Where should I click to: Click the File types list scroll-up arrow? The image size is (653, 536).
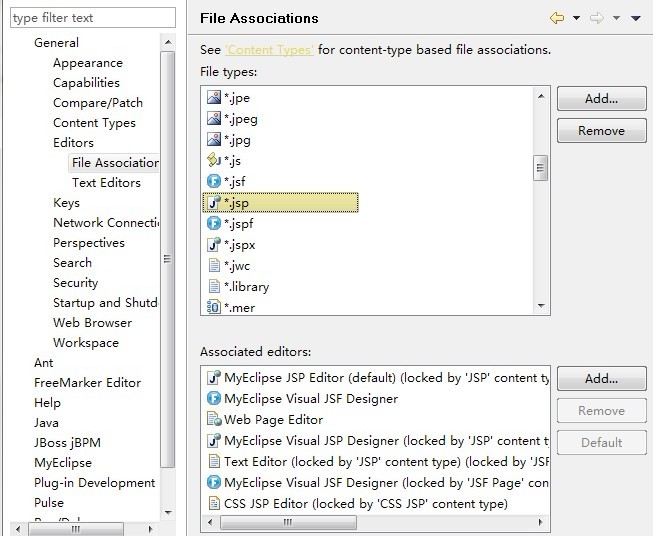pos(541,96)
